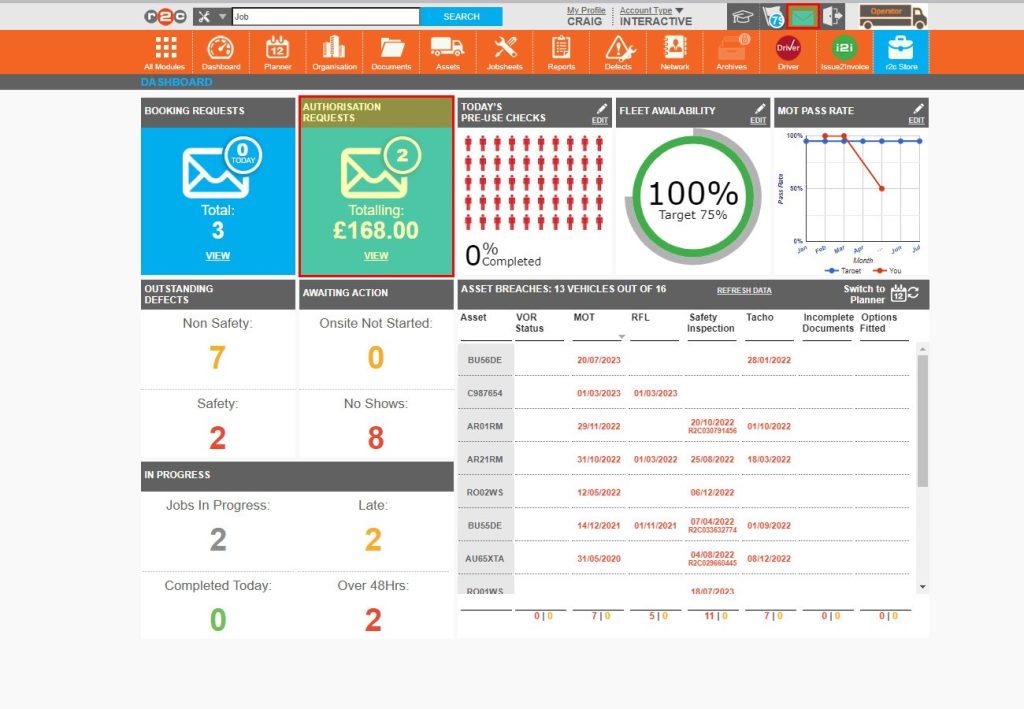Viewport: 1024px width, 709px height.
Task: Select the Issue2Invoice i2i icon
Action: click(x=843, y=48)
